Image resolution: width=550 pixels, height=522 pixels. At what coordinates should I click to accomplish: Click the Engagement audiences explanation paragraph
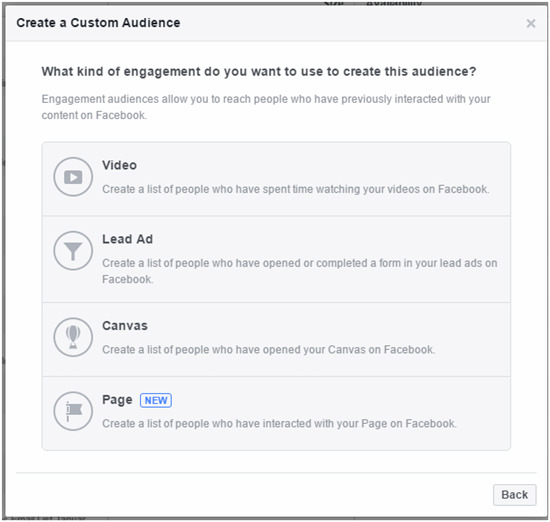click(266, 107)
